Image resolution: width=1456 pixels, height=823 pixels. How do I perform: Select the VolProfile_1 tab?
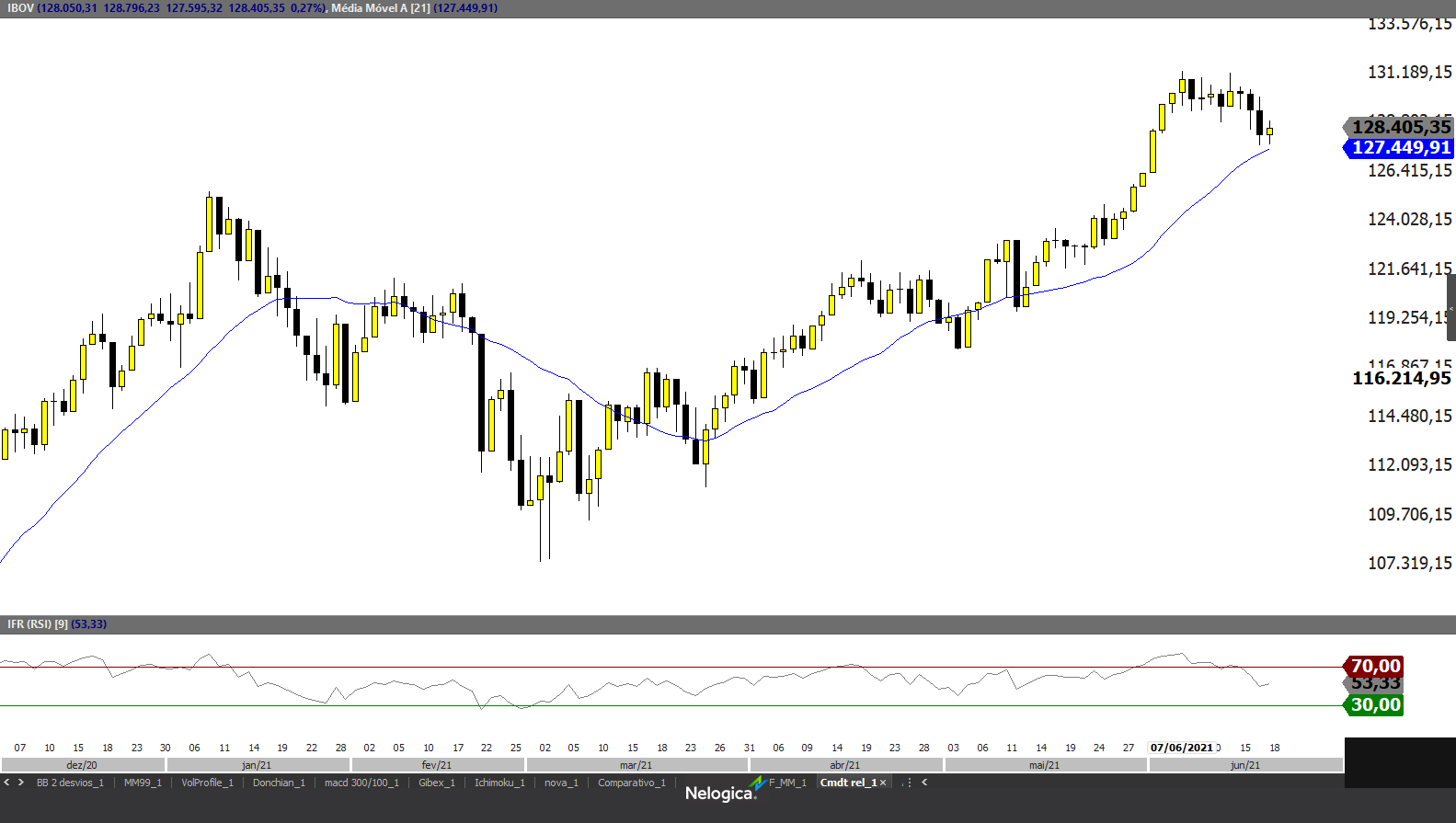207,783
